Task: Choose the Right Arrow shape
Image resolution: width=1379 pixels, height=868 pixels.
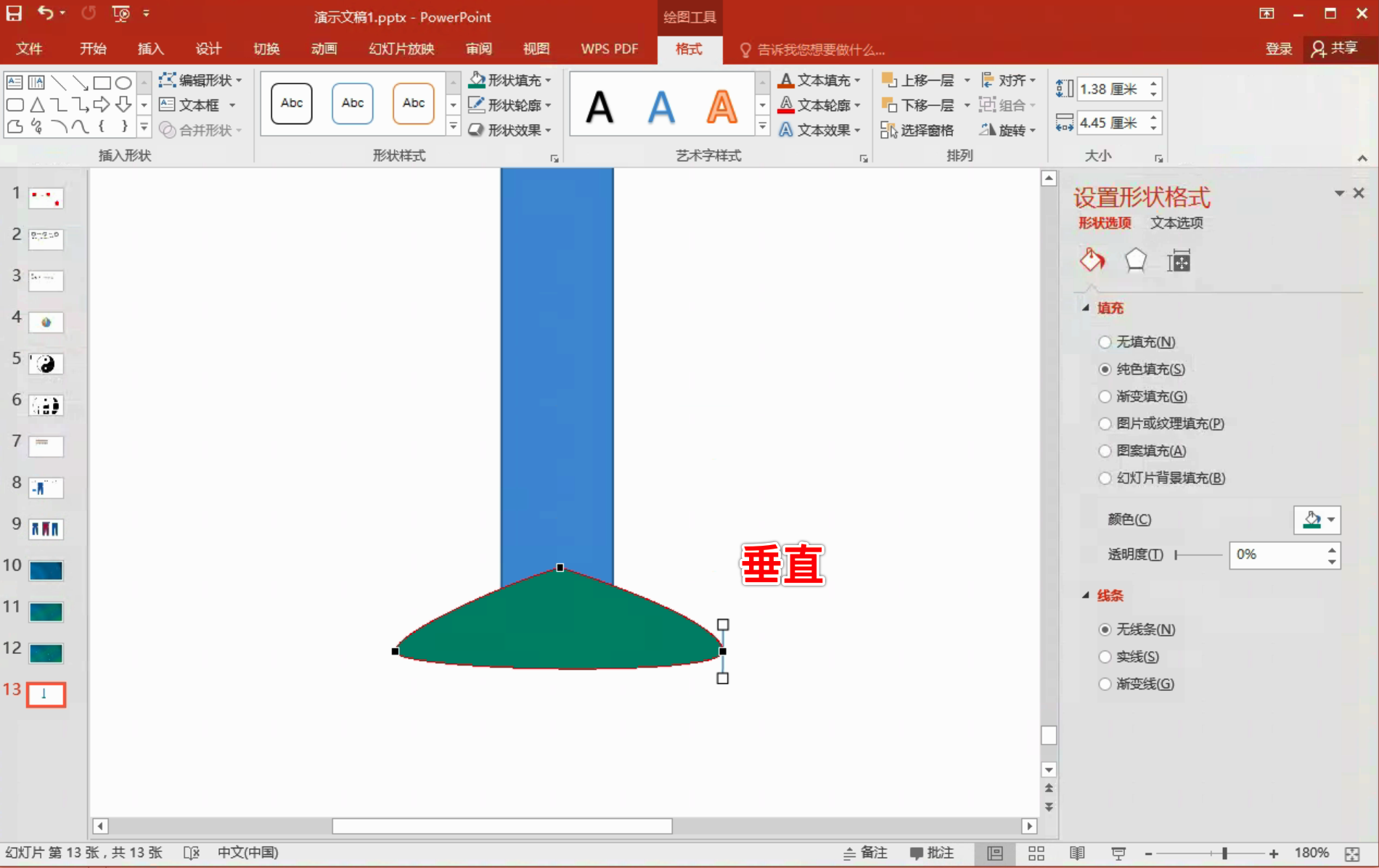Action: click(x=102, y=105)
